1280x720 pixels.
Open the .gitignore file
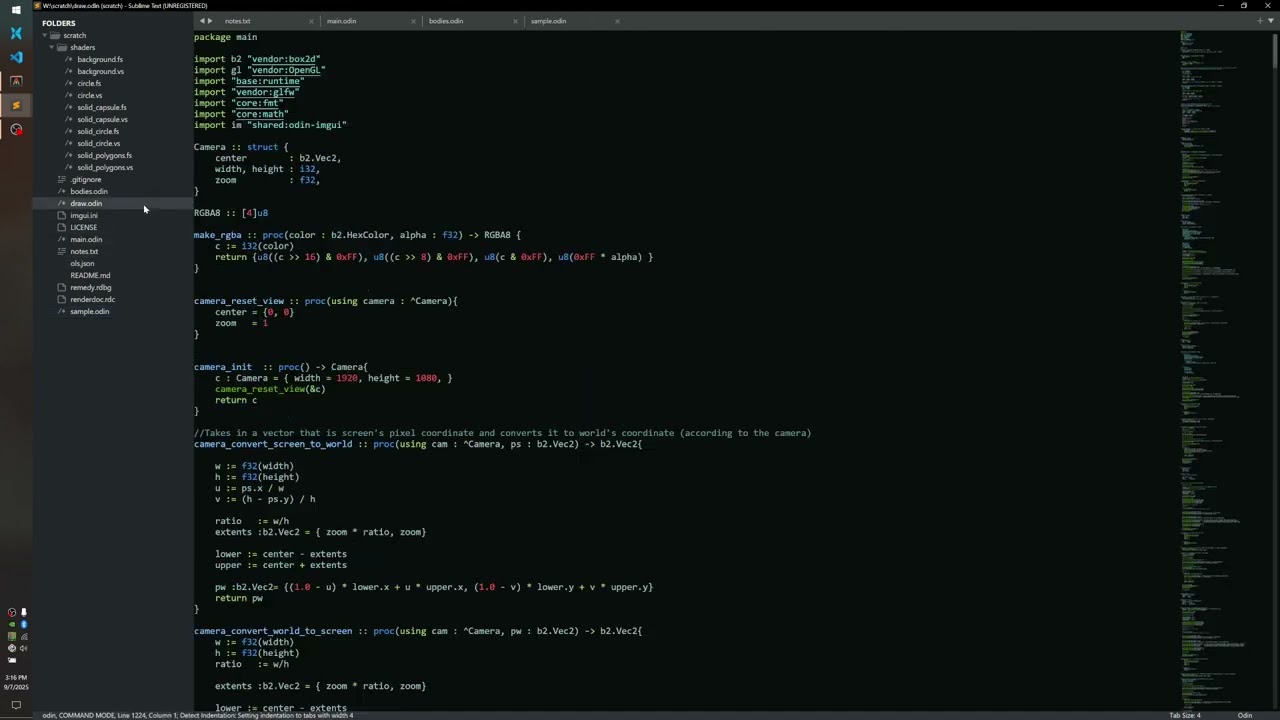(x=86, y=179)
